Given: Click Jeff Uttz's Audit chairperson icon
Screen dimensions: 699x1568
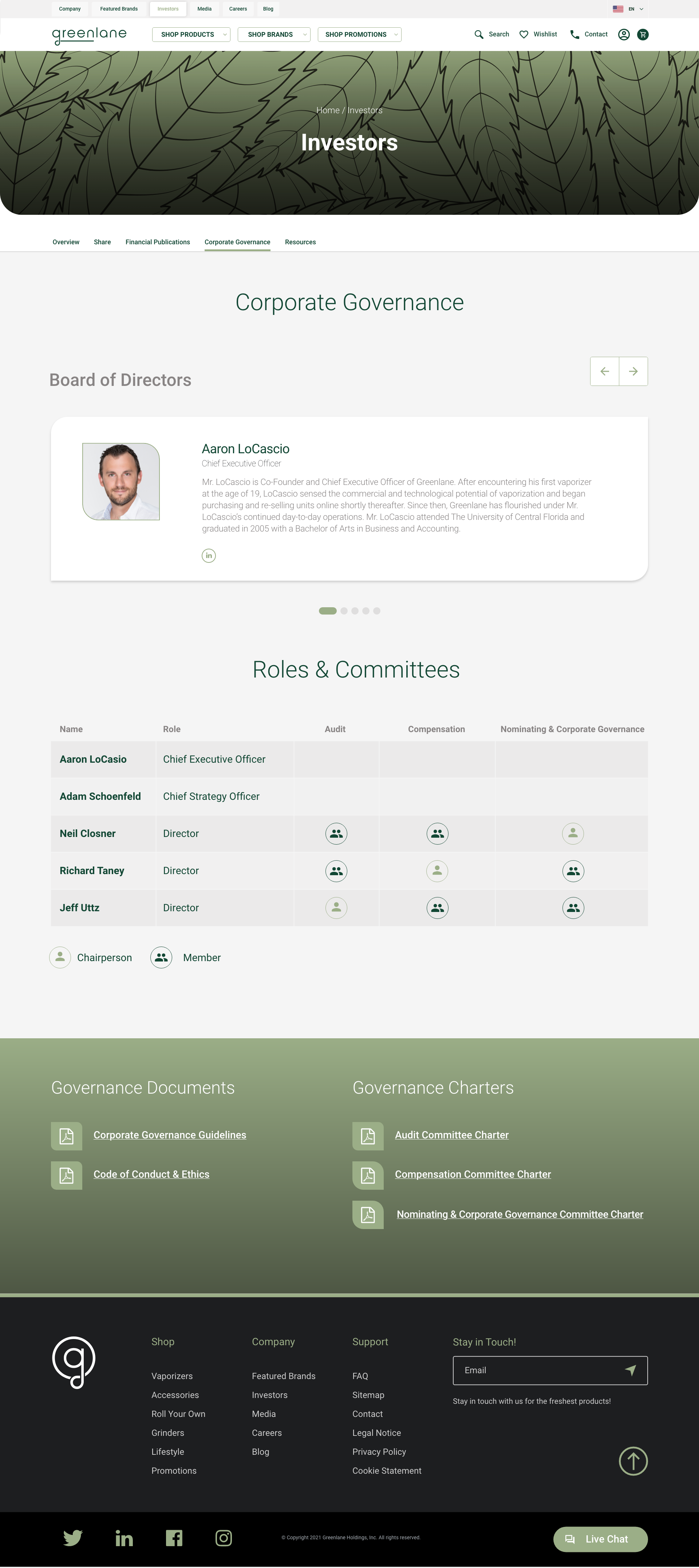Looking at the screenshot, I should point(336,908).
